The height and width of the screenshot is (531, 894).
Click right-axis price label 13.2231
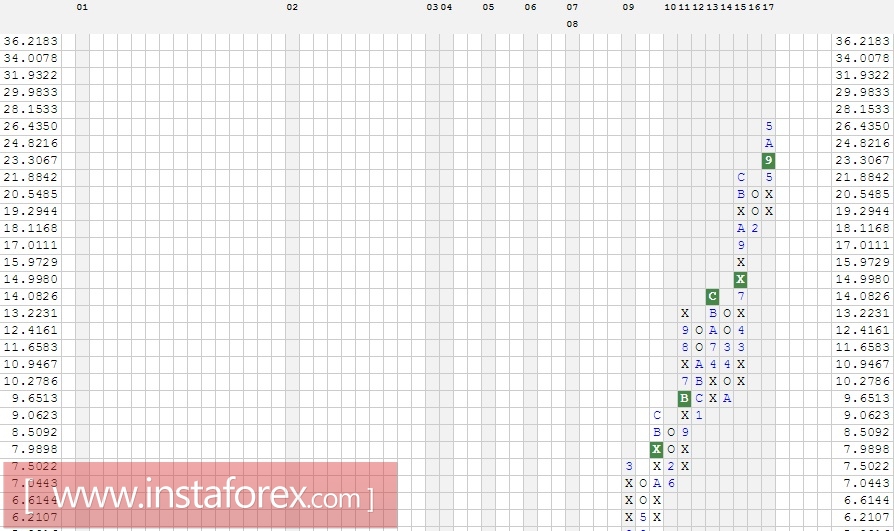(x=863, y=313)
